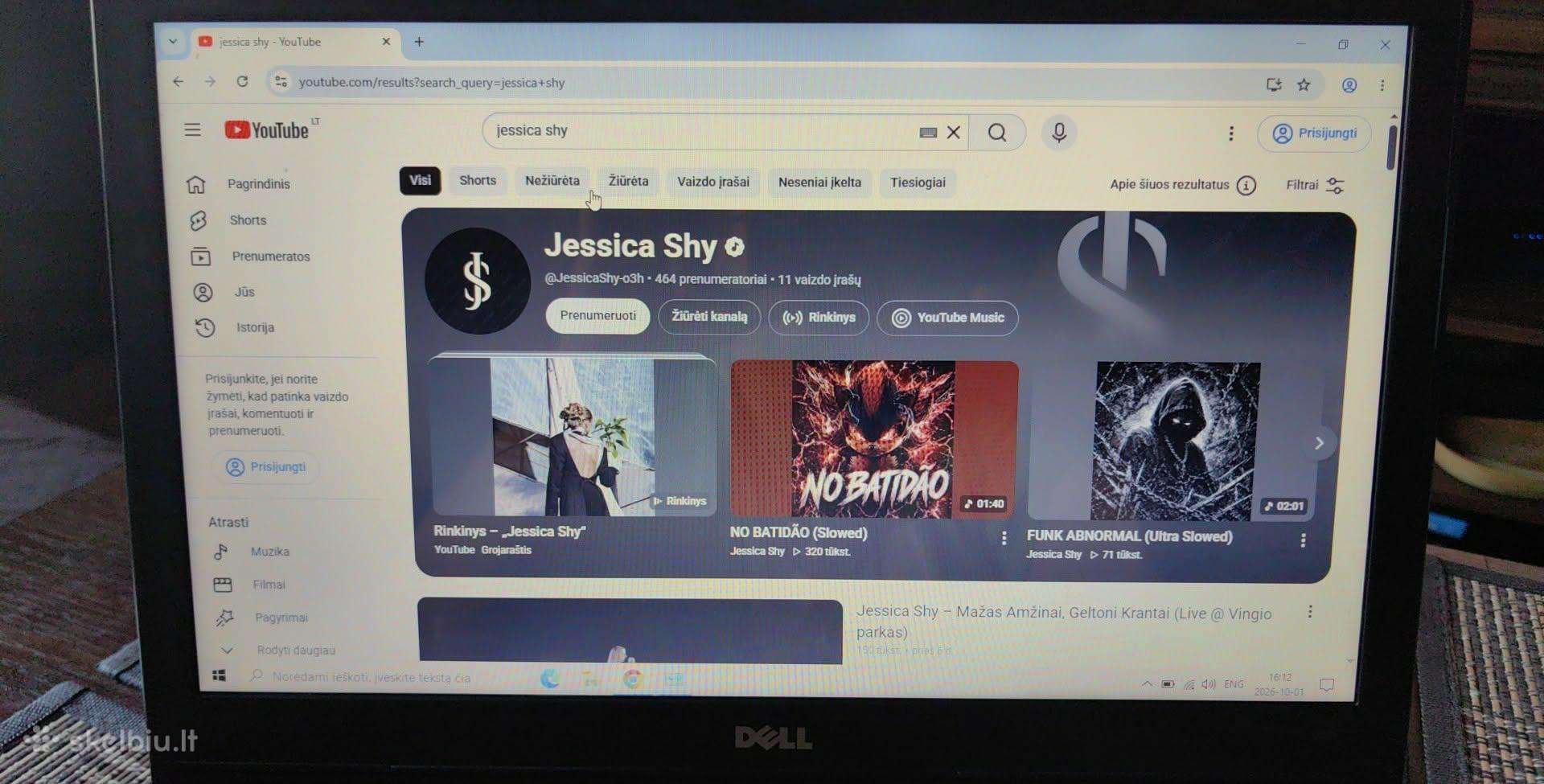Go back to the previous page
The width and height of the screenshot is (1544, 784).
(x=178, y=81)
